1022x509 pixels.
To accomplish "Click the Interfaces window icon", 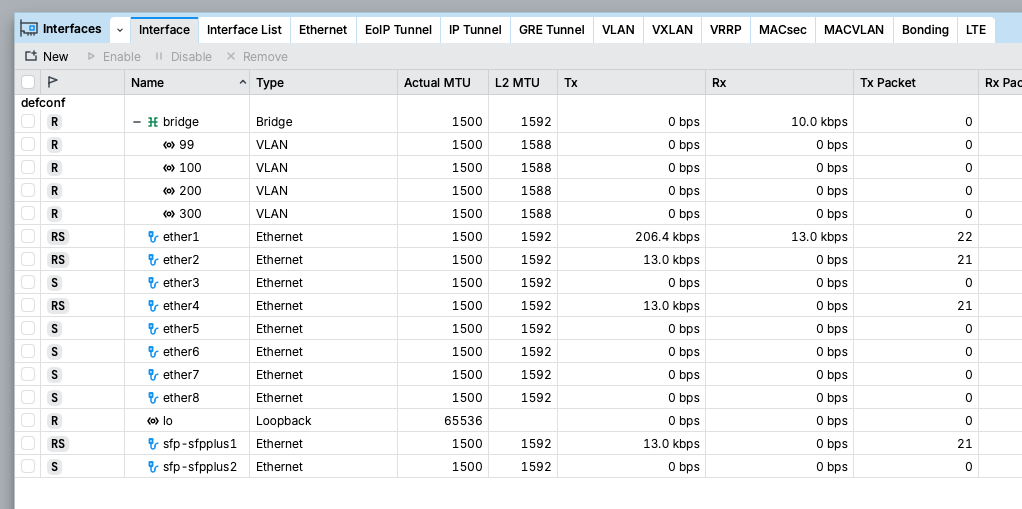I will pyautogui.click(x=29, y=29).
